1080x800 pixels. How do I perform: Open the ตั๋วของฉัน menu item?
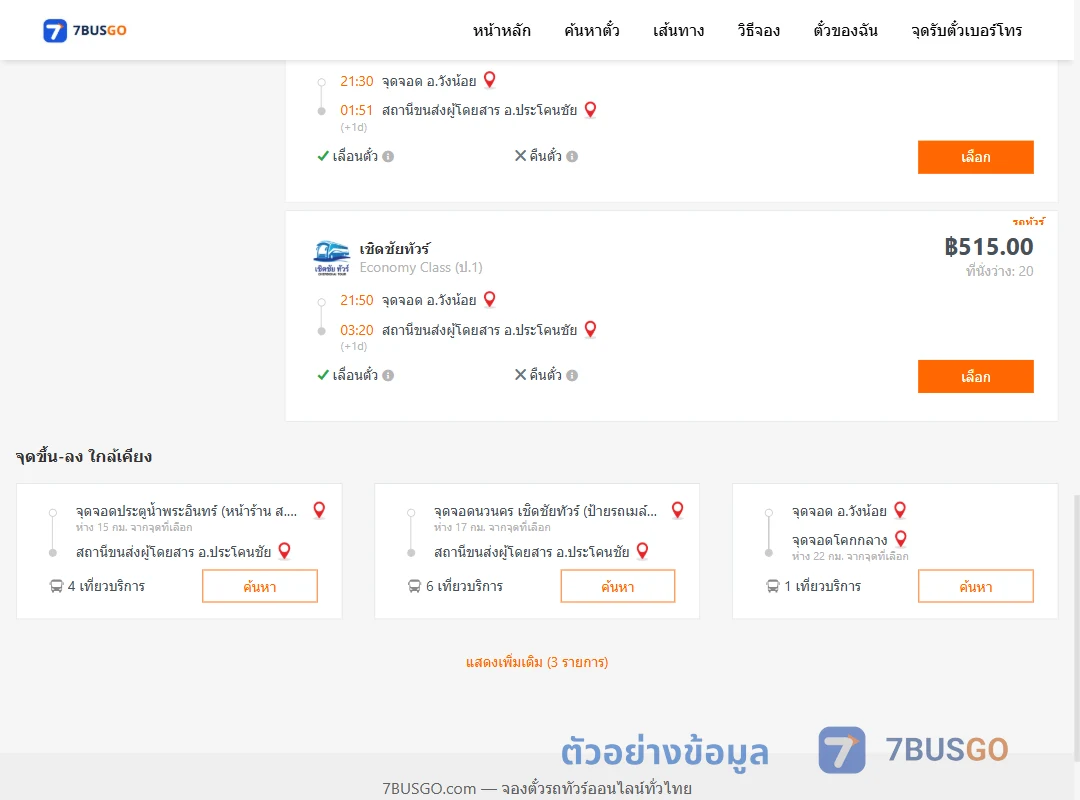tap(845, 30)
